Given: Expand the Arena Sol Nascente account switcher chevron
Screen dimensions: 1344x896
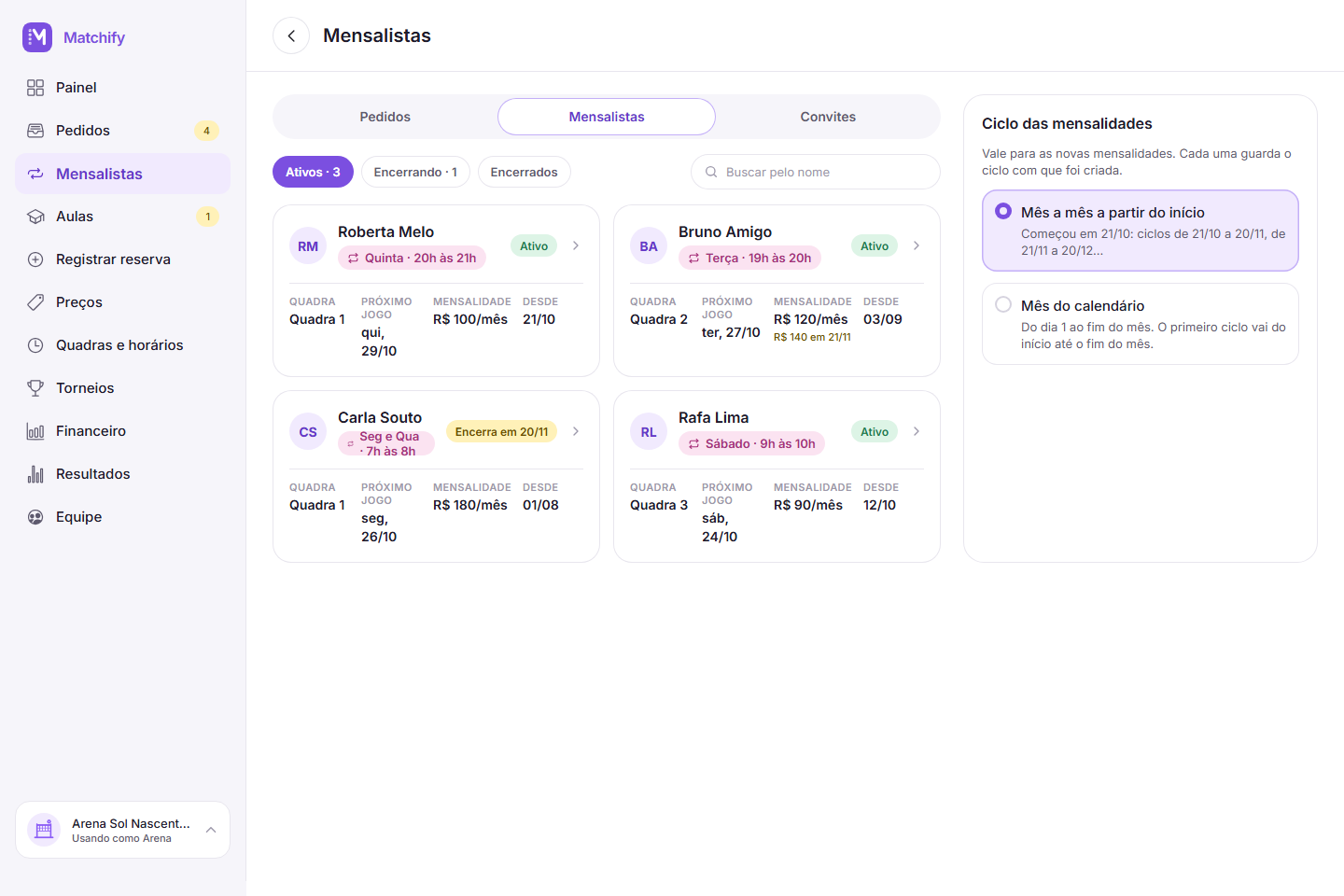Looking at the screenshot, I should pos(211,830).
